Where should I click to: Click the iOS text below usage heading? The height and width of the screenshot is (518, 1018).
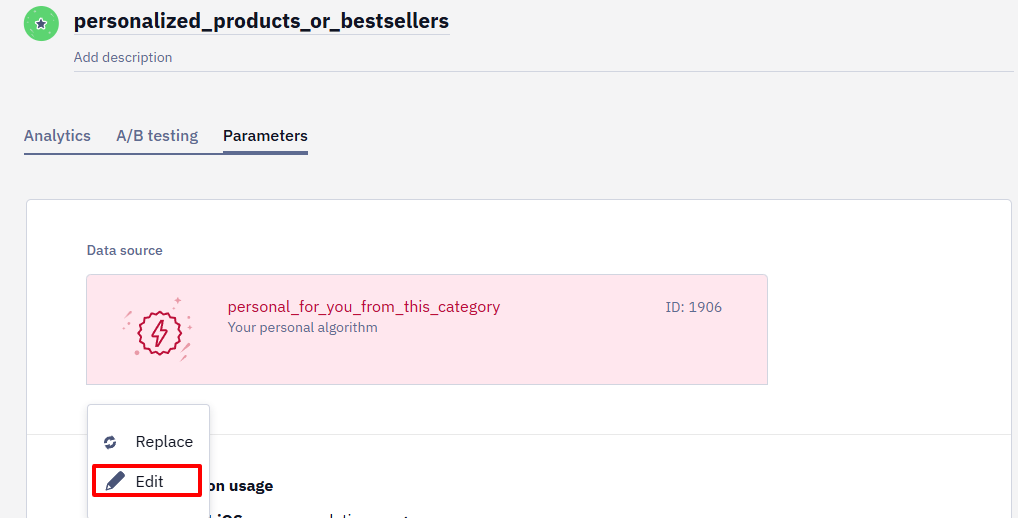229,515
